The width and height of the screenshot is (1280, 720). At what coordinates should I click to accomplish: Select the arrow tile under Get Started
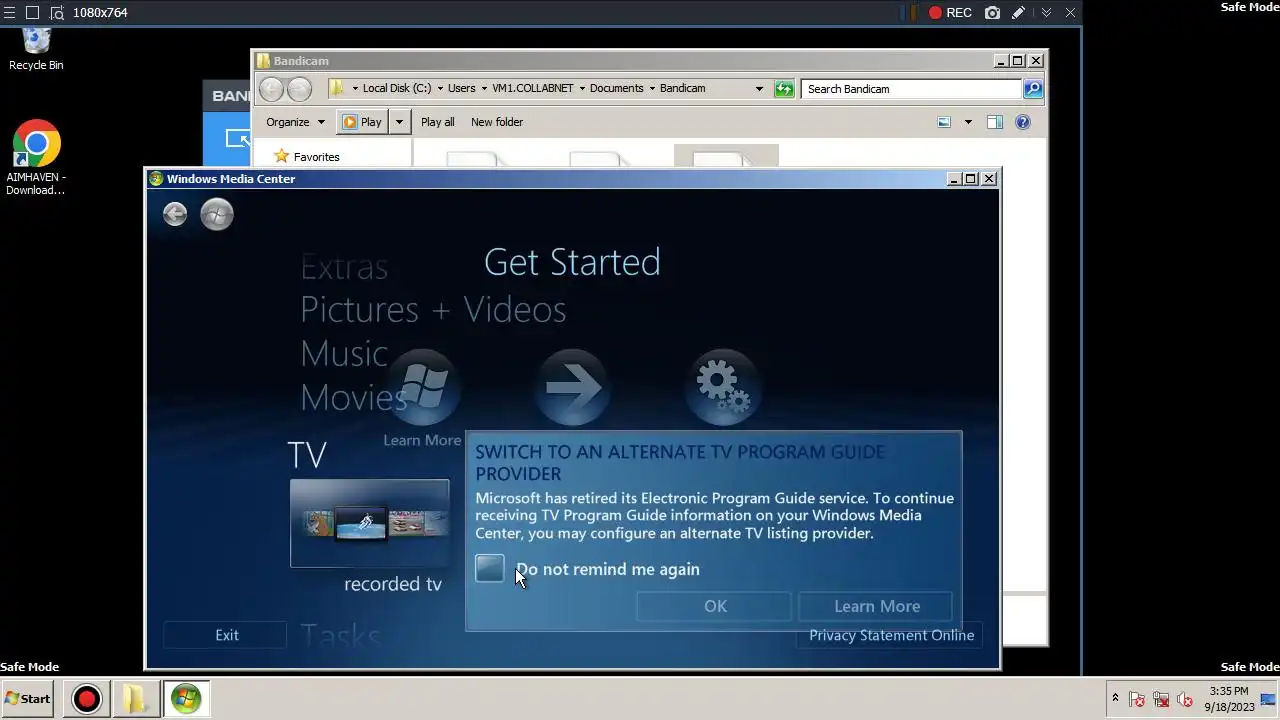point(572,387)
